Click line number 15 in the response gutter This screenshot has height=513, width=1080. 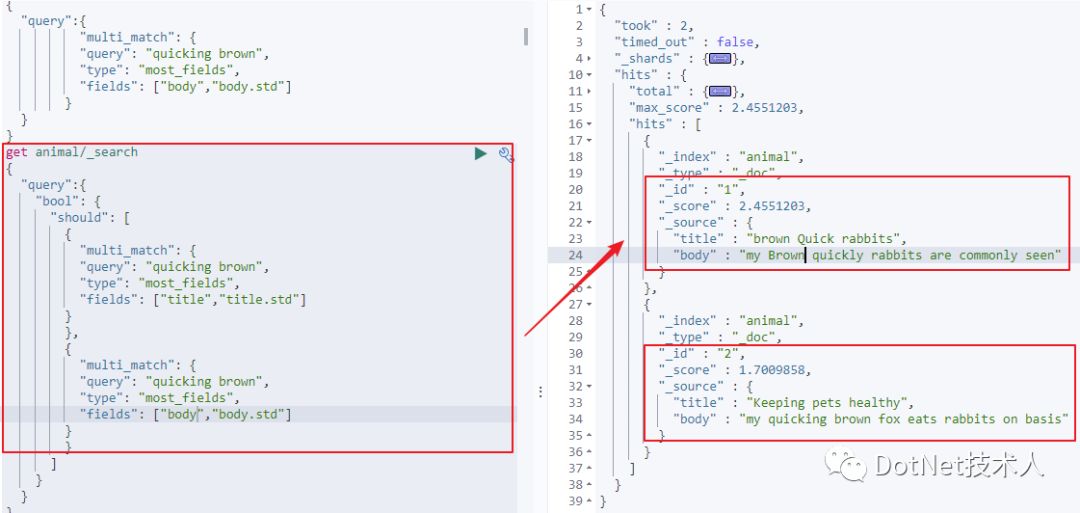(576, 107)
